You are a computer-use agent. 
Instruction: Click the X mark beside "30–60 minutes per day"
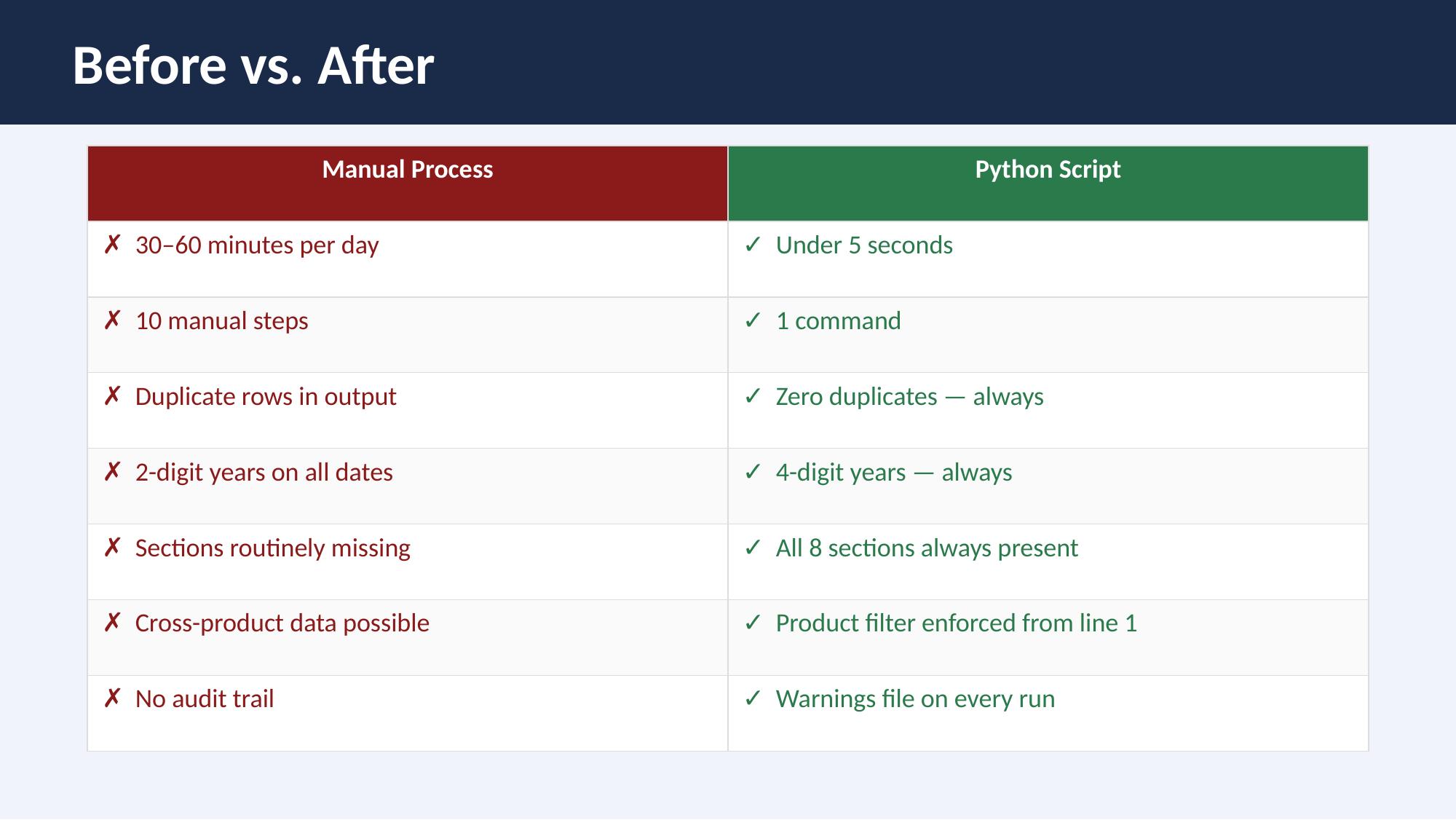click(x=112, y=245)
